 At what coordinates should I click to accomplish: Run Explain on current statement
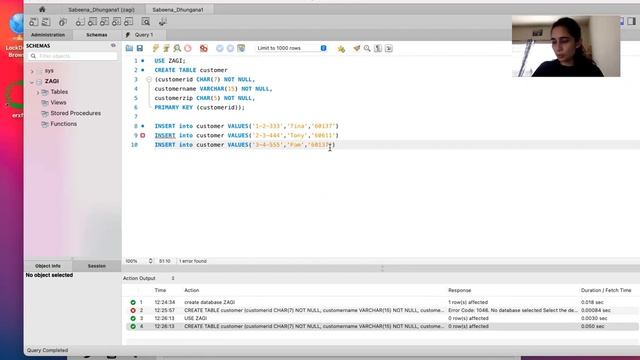click(x=177, y=48)
